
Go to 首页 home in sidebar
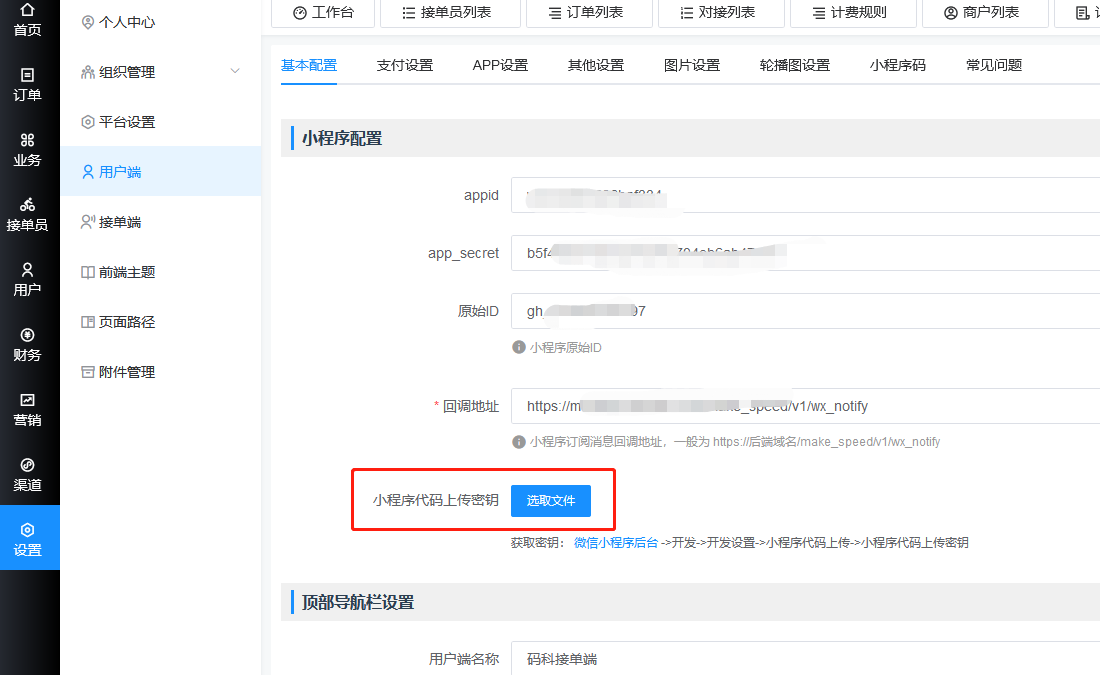(x=27, y=20)
